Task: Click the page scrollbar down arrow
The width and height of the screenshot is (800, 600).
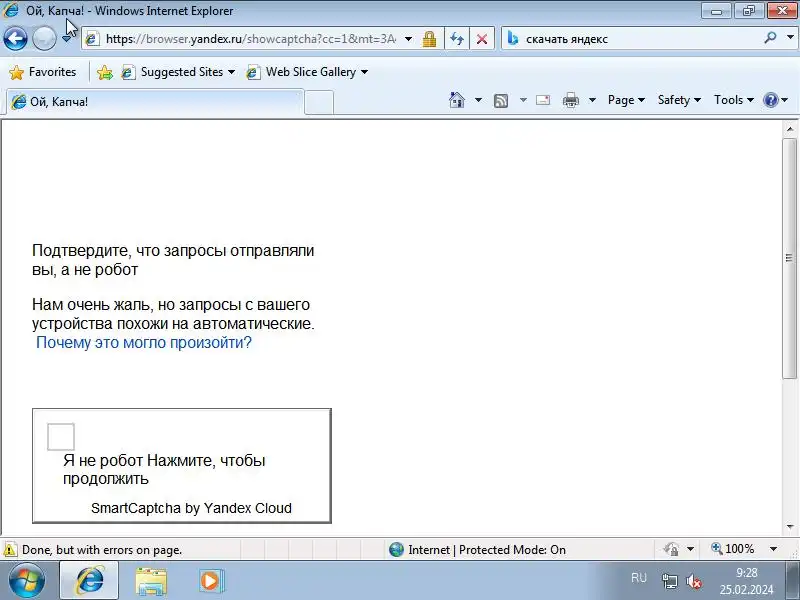Action: tap(790, 527)
